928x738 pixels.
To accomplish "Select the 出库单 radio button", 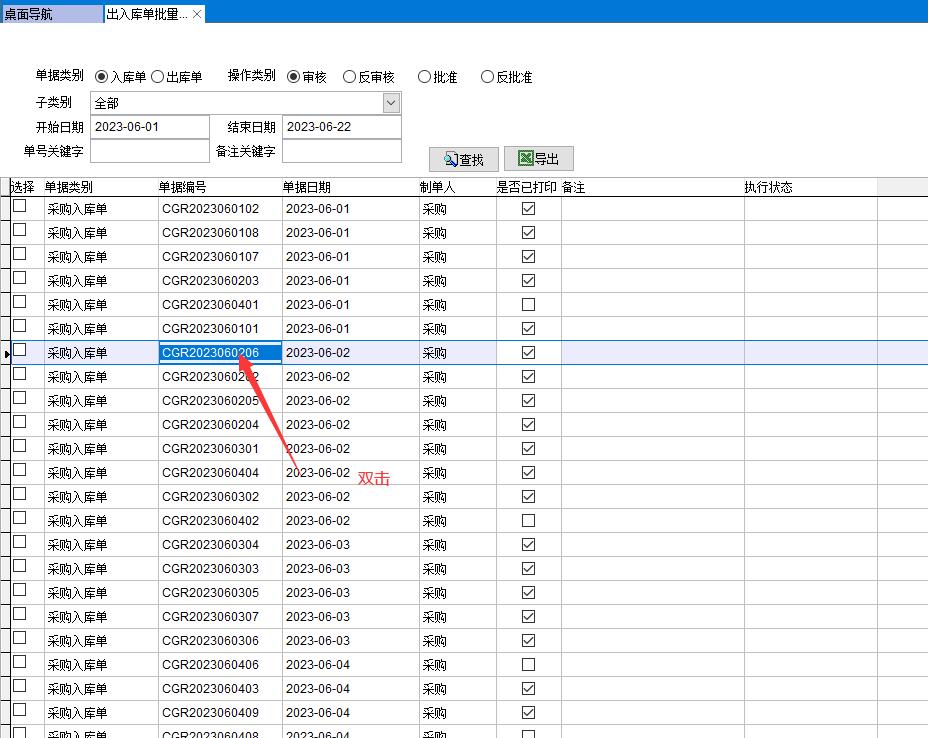I will (x=158, y=77).
